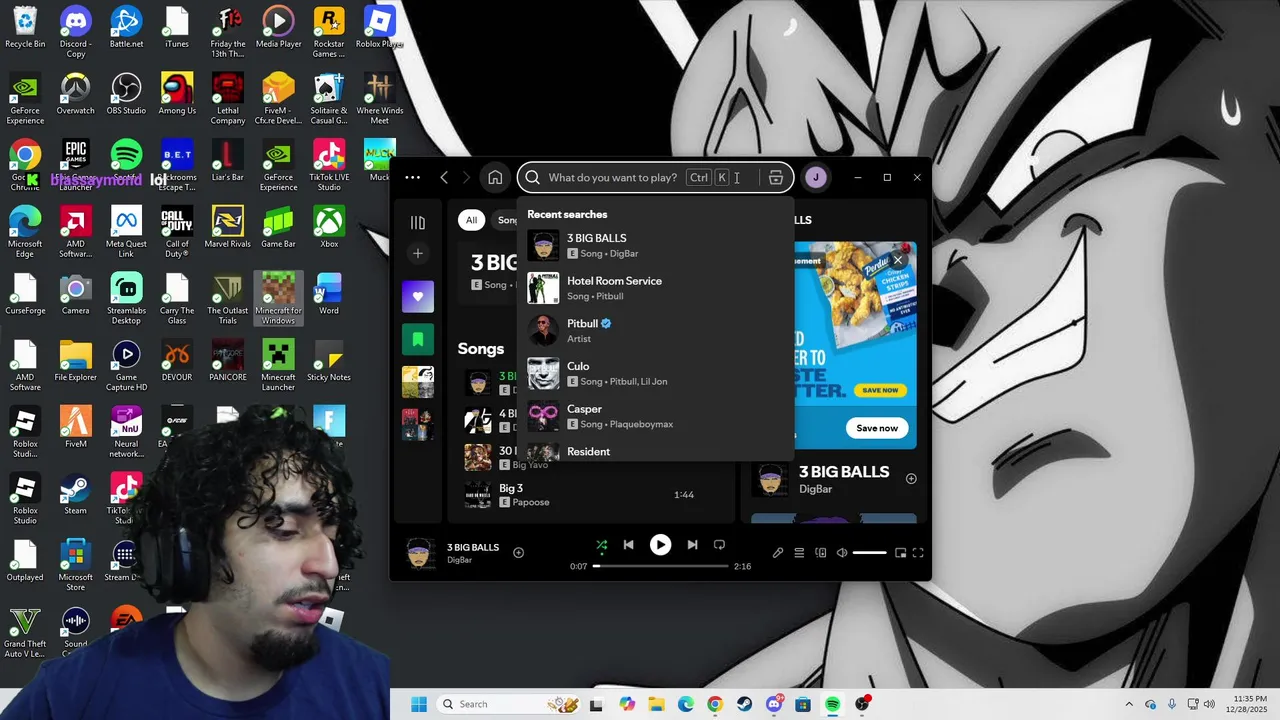Open the Browse icon in search bar
This screenshot has width=1280, height=720.
pos(776,178)
